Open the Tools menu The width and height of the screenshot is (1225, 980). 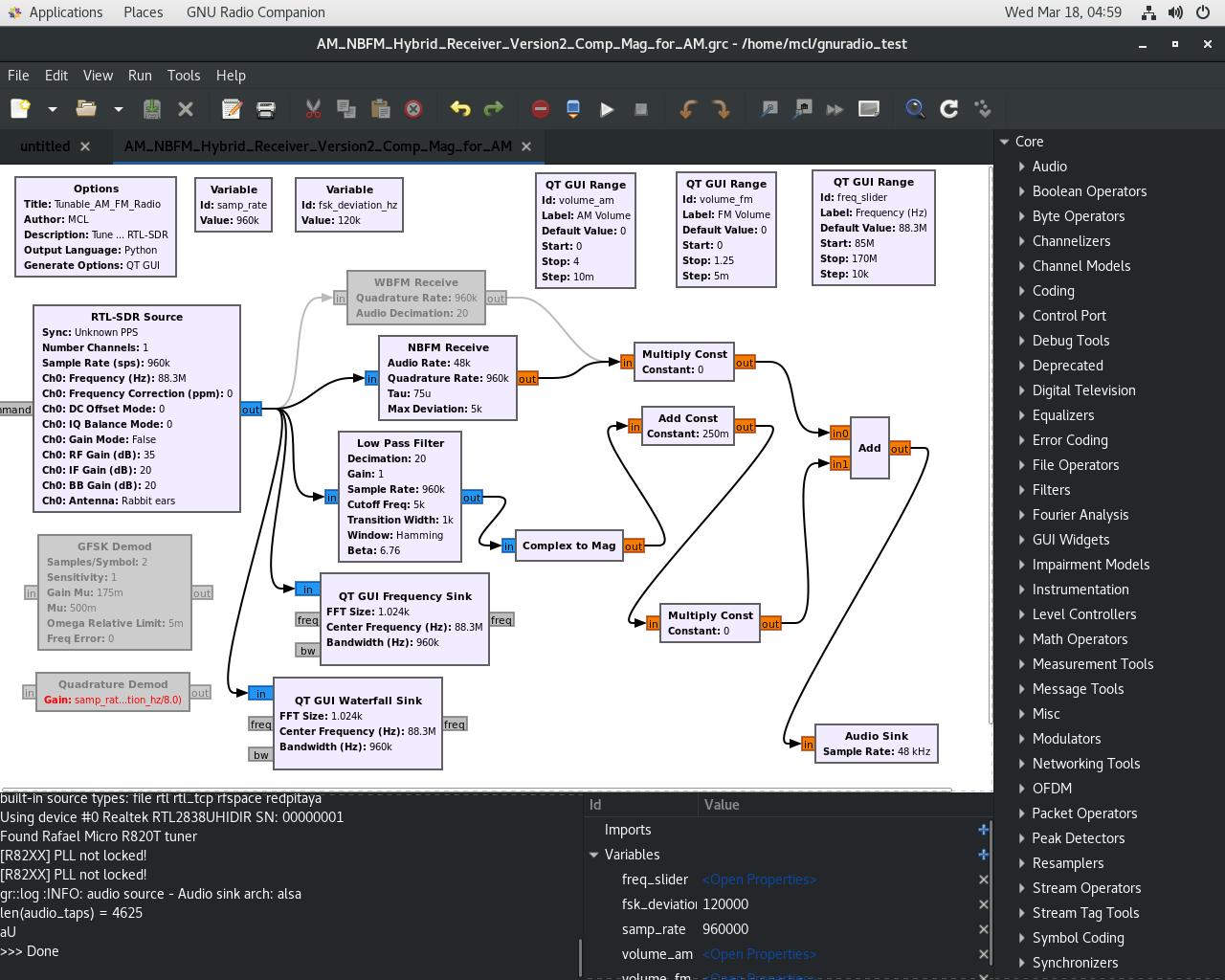(x=183, y=76)
